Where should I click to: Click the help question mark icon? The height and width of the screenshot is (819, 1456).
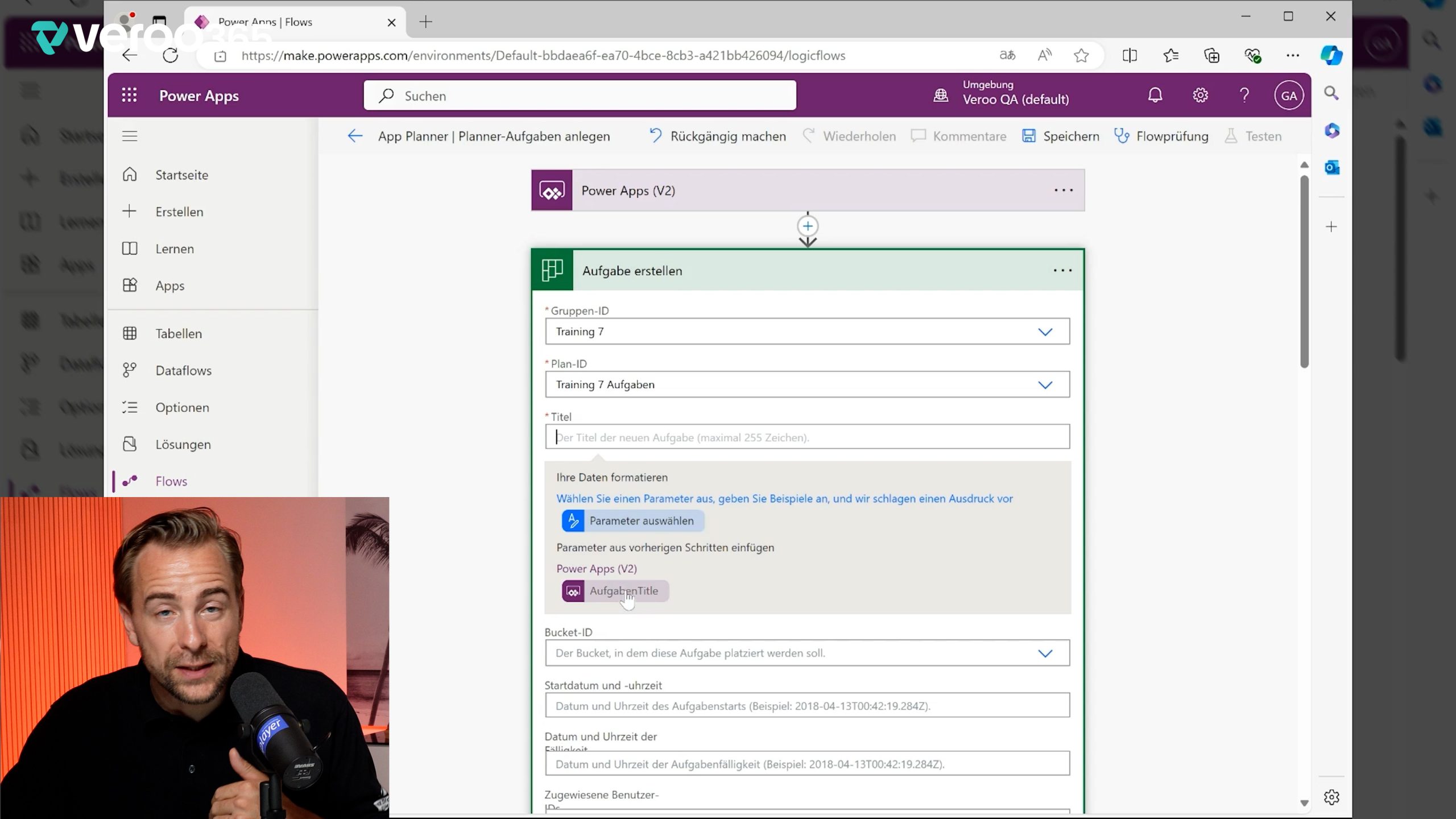click(1244, 95)
